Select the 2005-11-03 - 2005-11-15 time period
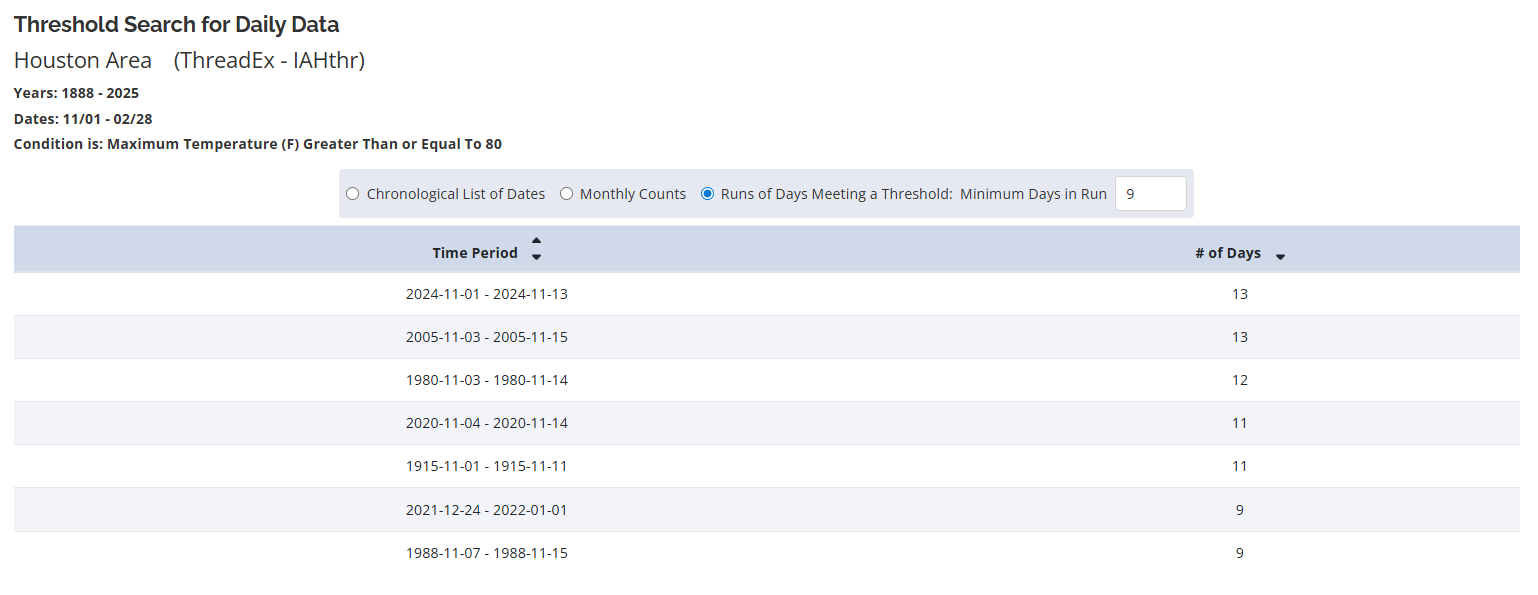1538x595 pixels. pos(486,337)
